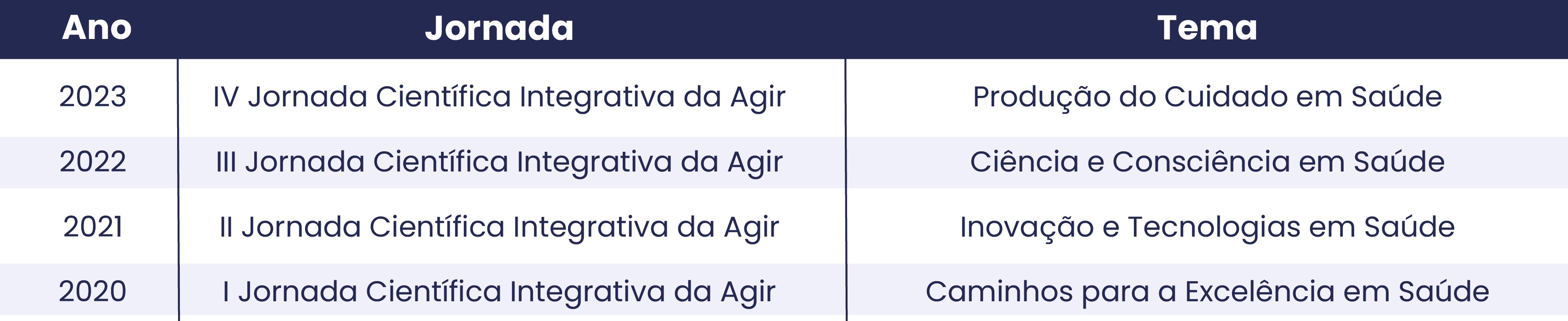Select the Ciência e Consciência em Saúde theme
Image resolution: width=1568 pixels, height=321 pixels.
pos(1207,163)
